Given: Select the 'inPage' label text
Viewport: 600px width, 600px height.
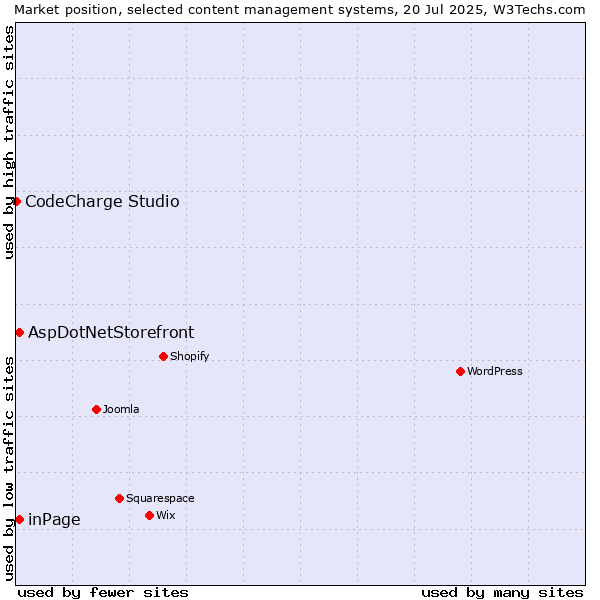Looking at the screenshot, I should (x=54, y=520).
